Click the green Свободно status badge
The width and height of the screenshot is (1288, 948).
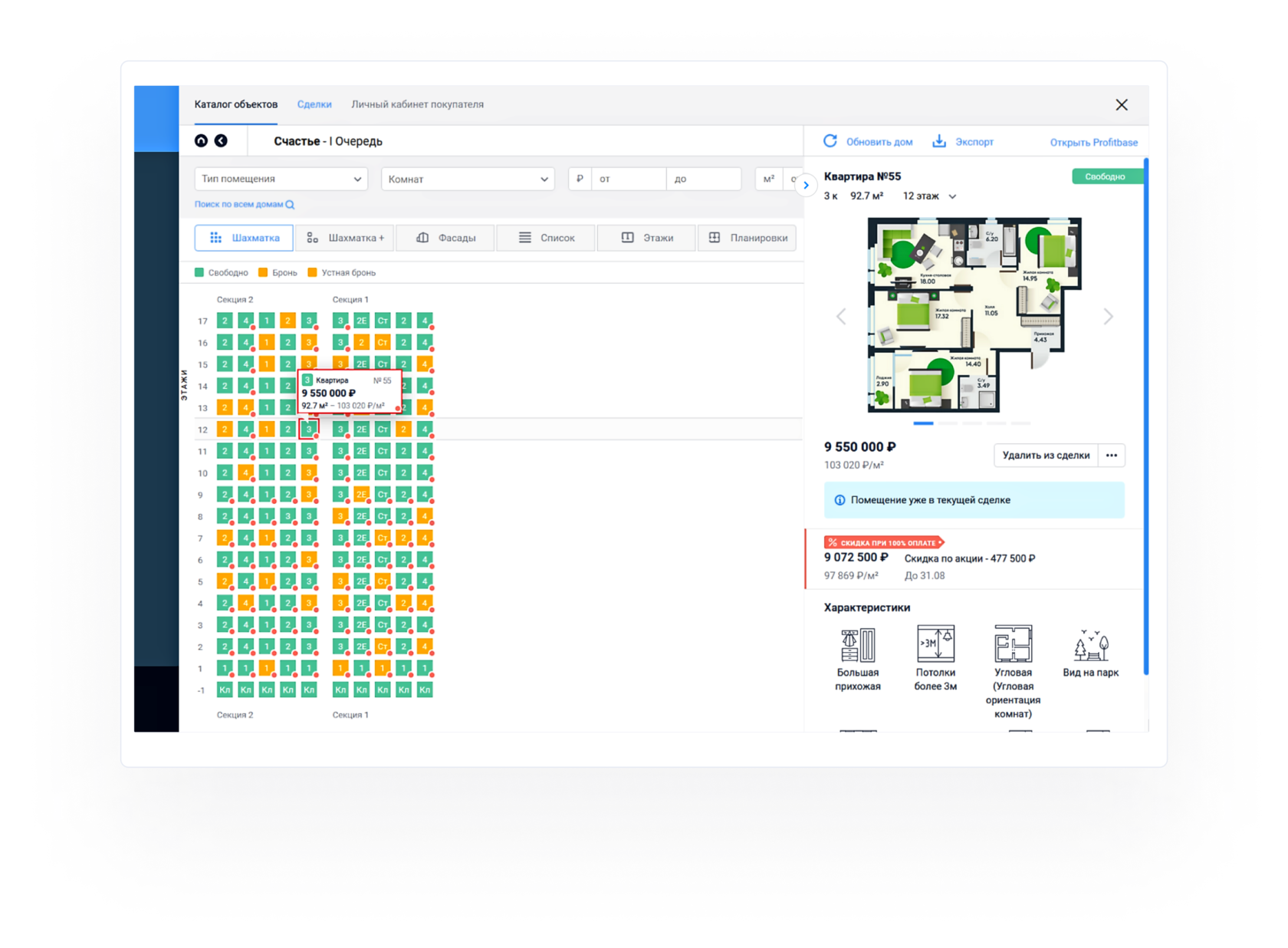click(1107, 176)
